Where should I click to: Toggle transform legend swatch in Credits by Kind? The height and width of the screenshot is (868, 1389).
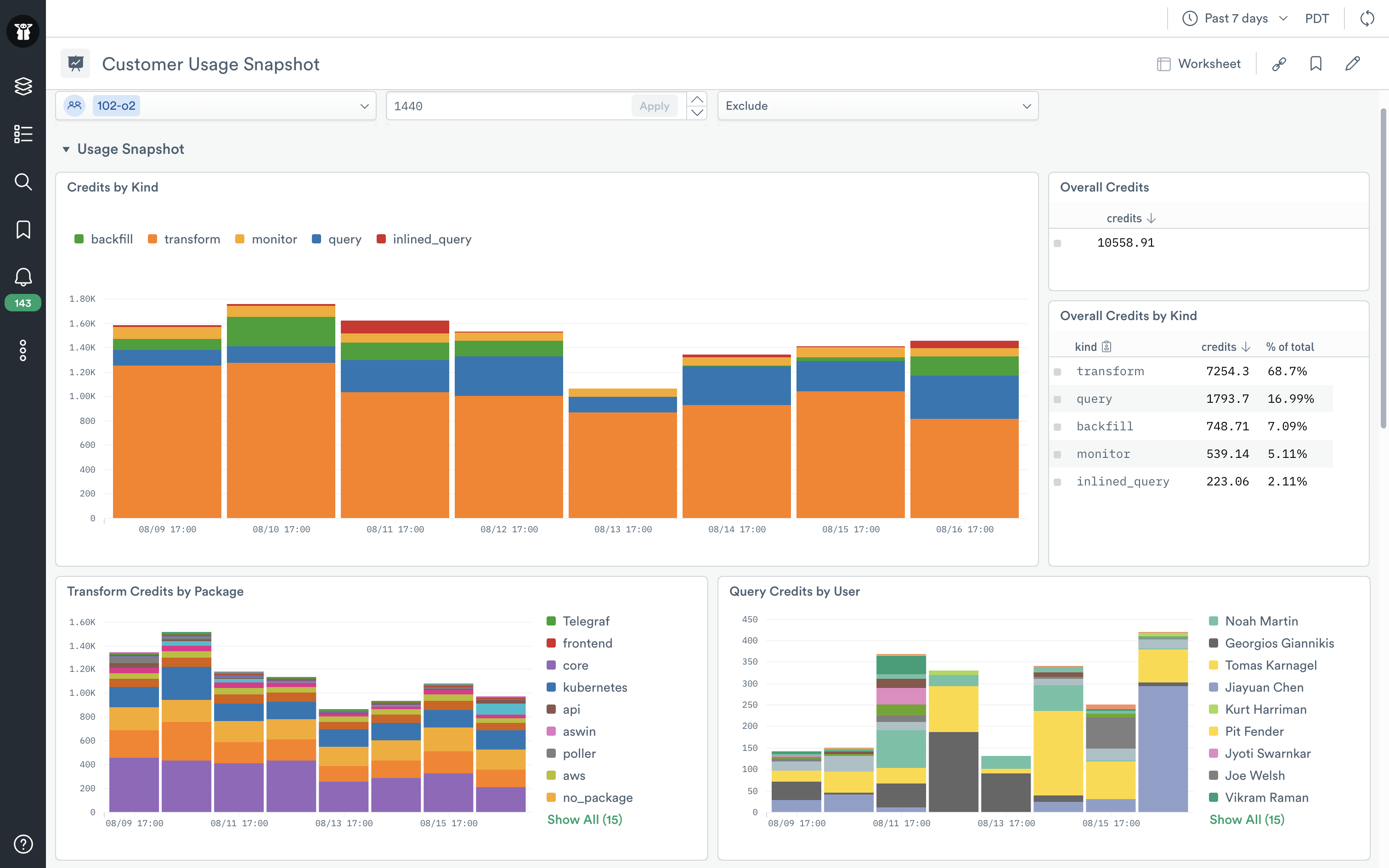point(152,239)
